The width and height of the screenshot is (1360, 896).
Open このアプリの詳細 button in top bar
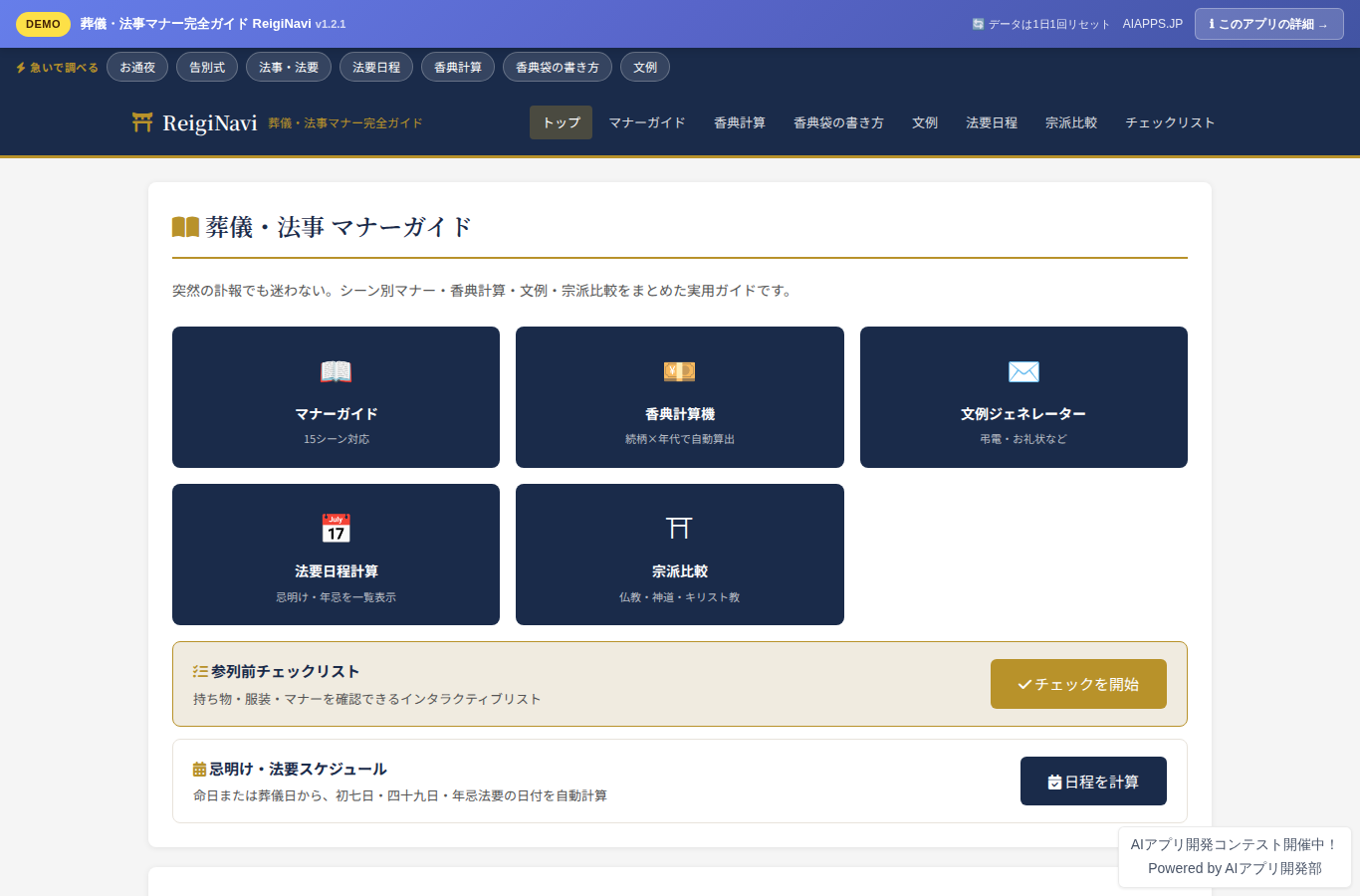point(1269,24)
